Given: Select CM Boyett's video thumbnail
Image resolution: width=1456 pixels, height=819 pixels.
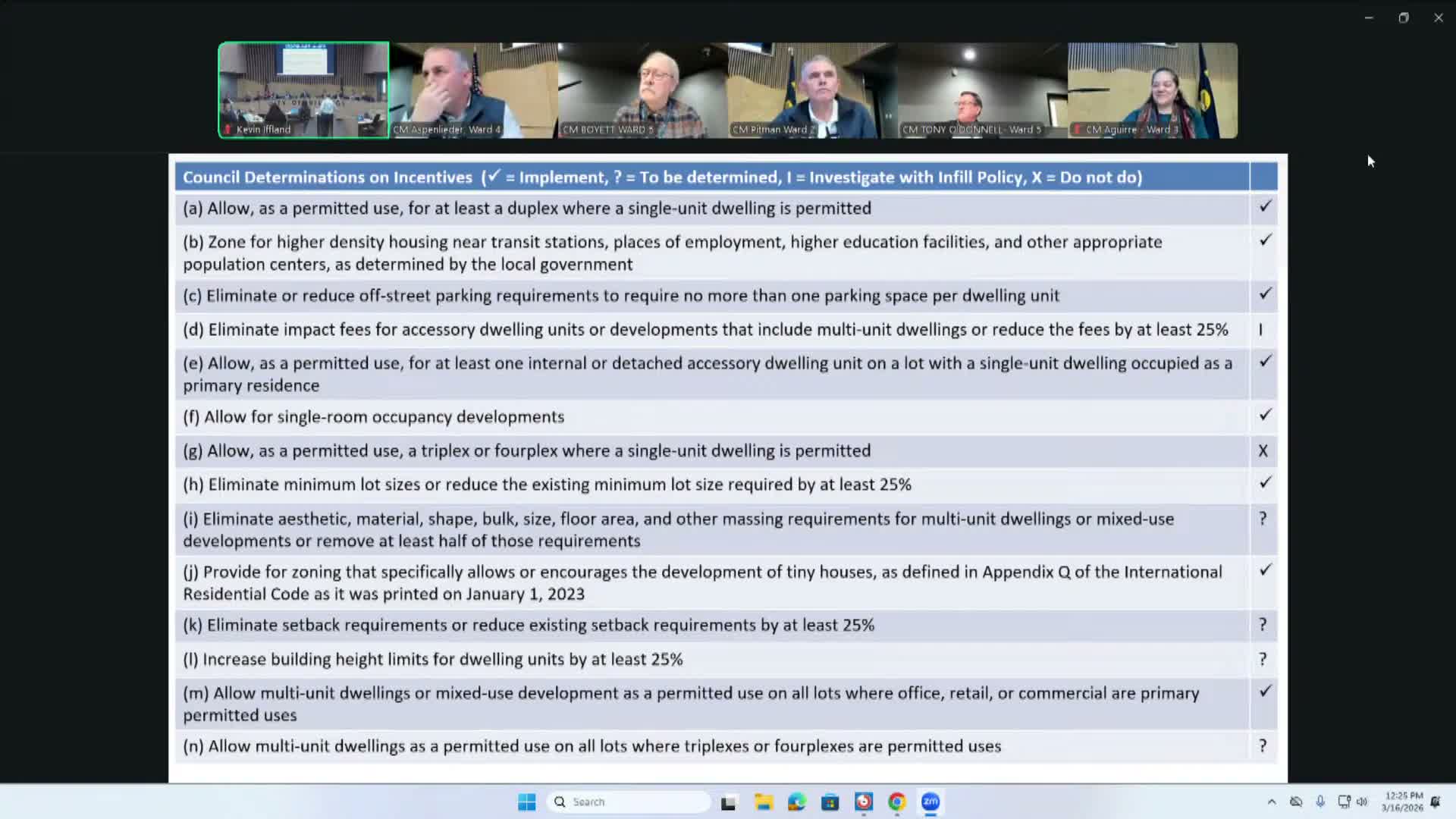Looking at the screenshot, I should coord(641,89).
